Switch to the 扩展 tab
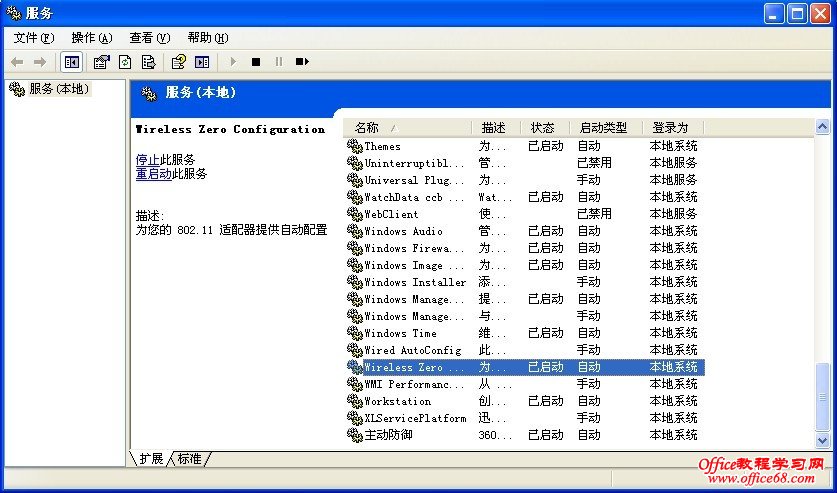 click(x=151, y=459)
